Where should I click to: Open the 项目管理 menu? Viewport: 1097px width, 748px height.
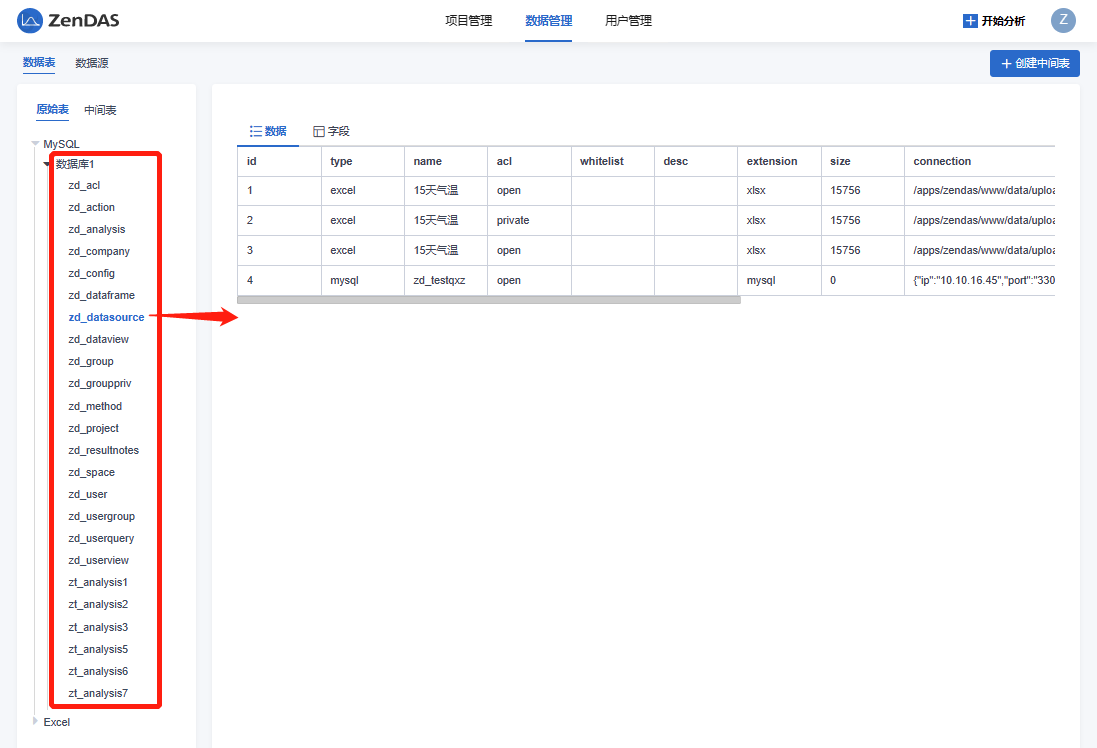(468, 20)
